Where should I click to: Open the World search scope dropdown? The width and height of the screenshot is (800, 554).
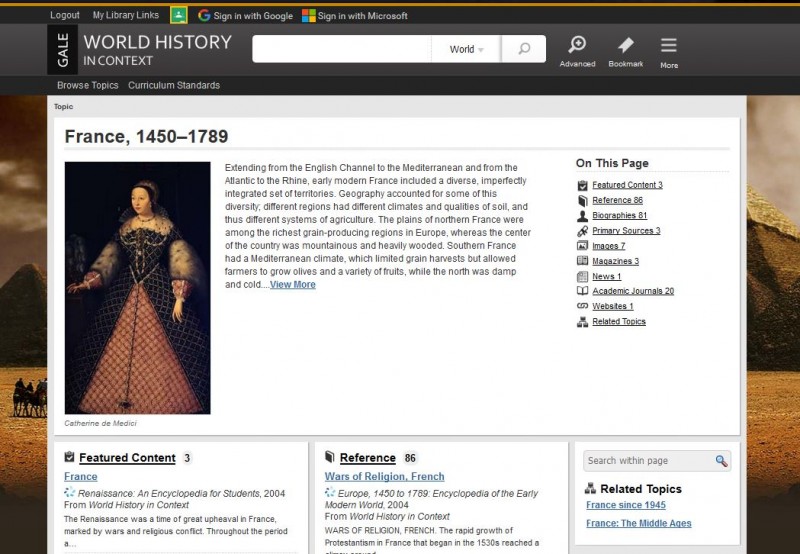click(466, 49)
